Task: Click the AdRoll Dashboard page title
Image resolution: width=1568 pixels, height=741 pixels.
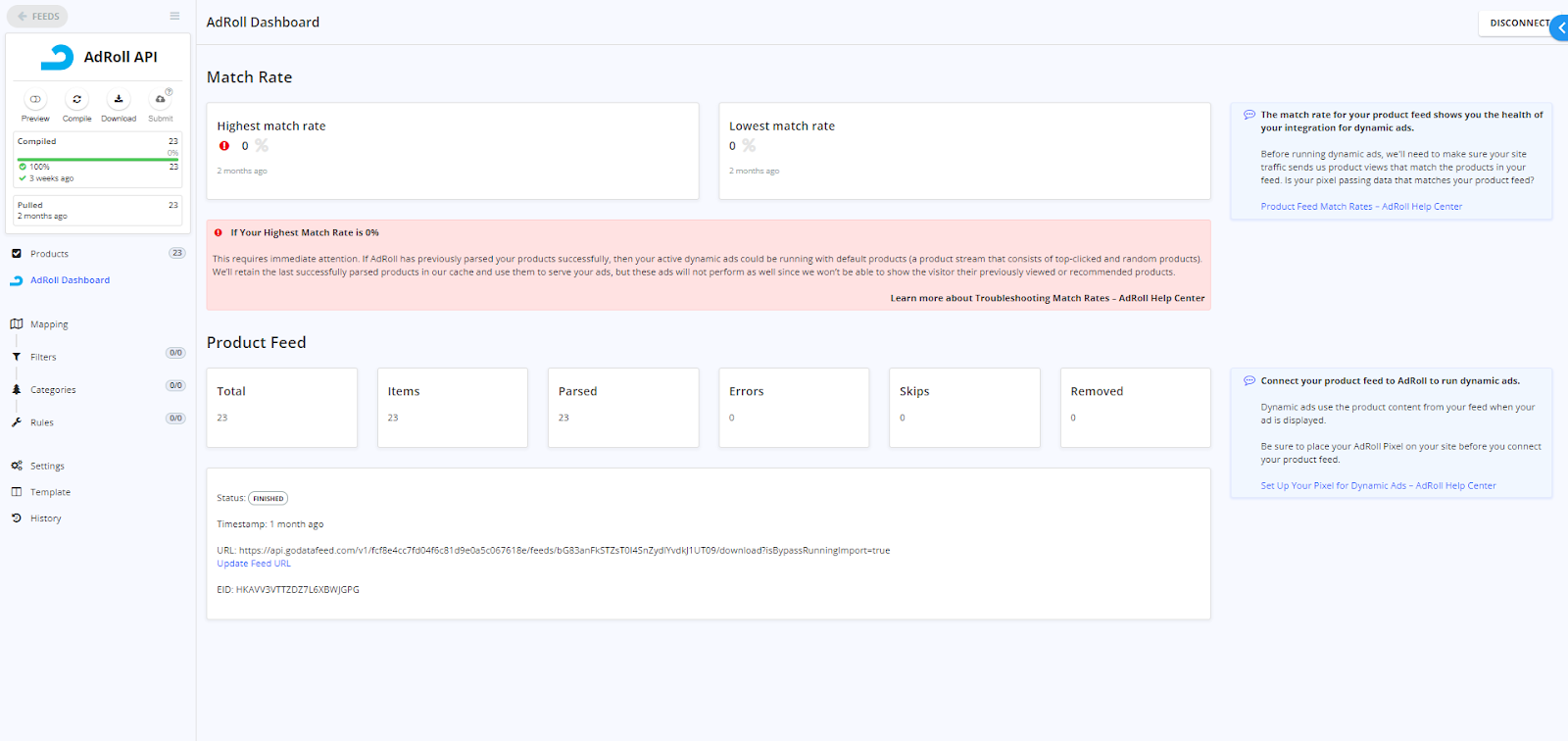Action: 263,23
